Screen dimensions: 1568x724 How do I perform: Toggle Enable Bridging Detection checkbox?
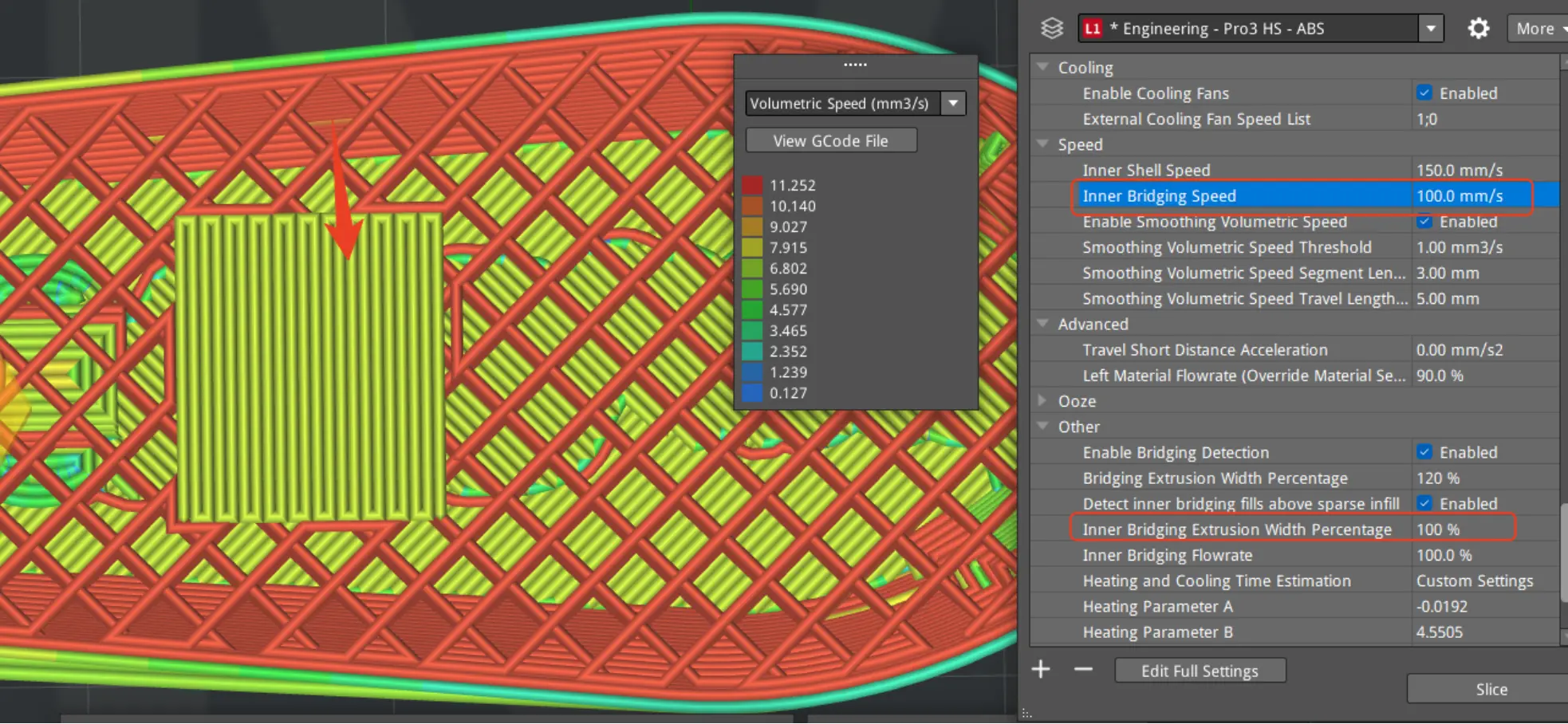point(1424,451)
